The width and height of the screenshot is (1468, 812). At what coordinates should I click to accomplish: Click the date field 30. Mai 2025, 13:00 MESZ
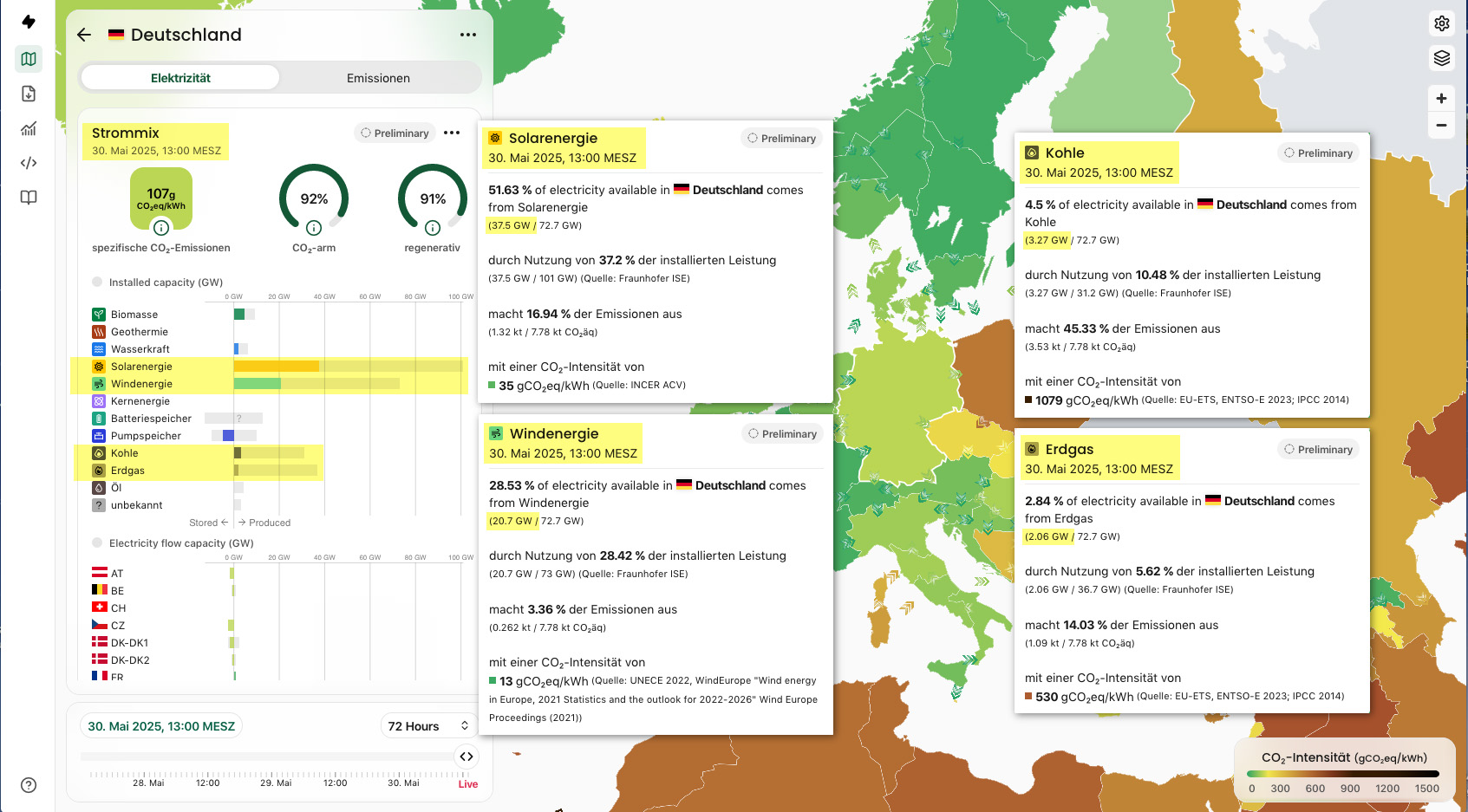pos(161,726)
